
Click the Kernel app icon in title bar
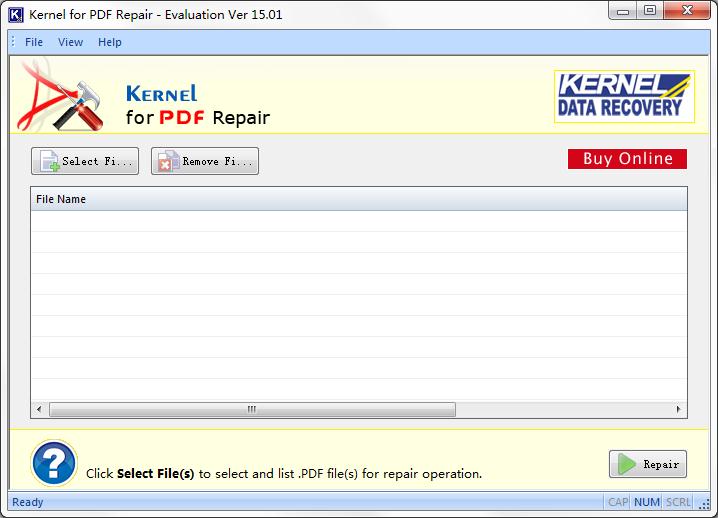click(x=16, y=15)
